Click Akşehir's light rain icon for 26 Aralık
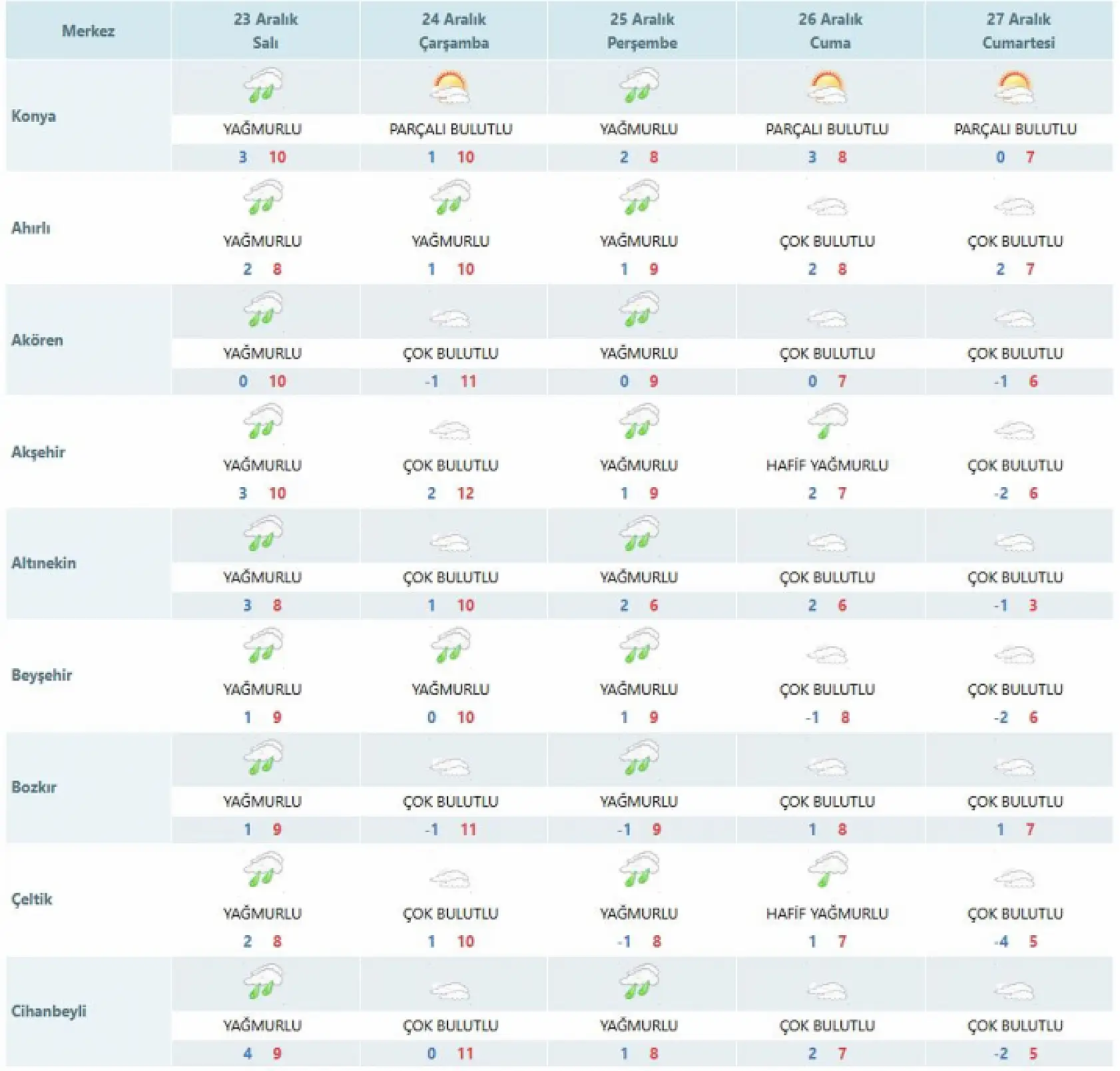The width and height of the screenshot is (1120, 1071). coord(827,422)
